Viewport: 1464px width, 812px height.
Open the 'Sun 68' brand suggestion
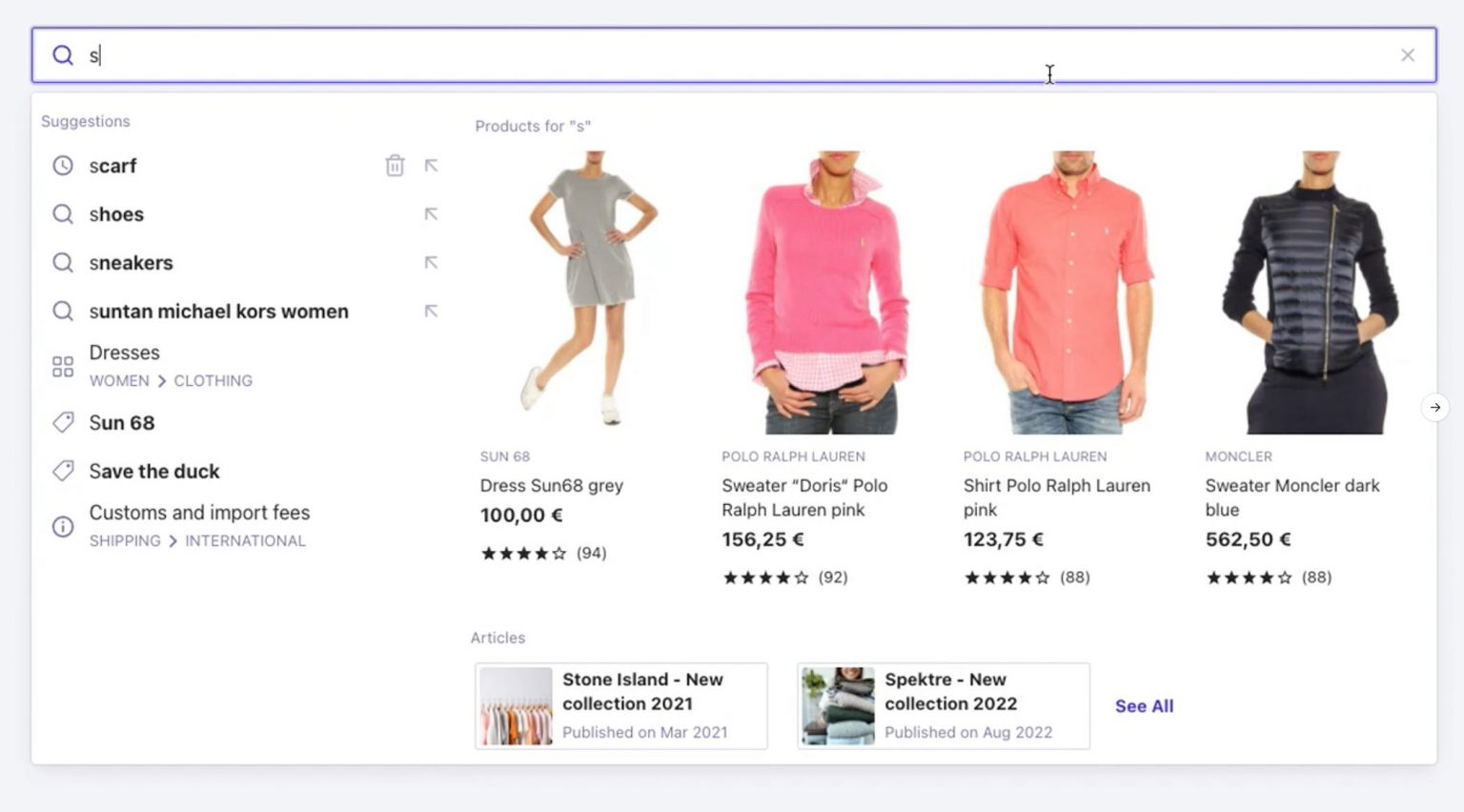[121, 423]
